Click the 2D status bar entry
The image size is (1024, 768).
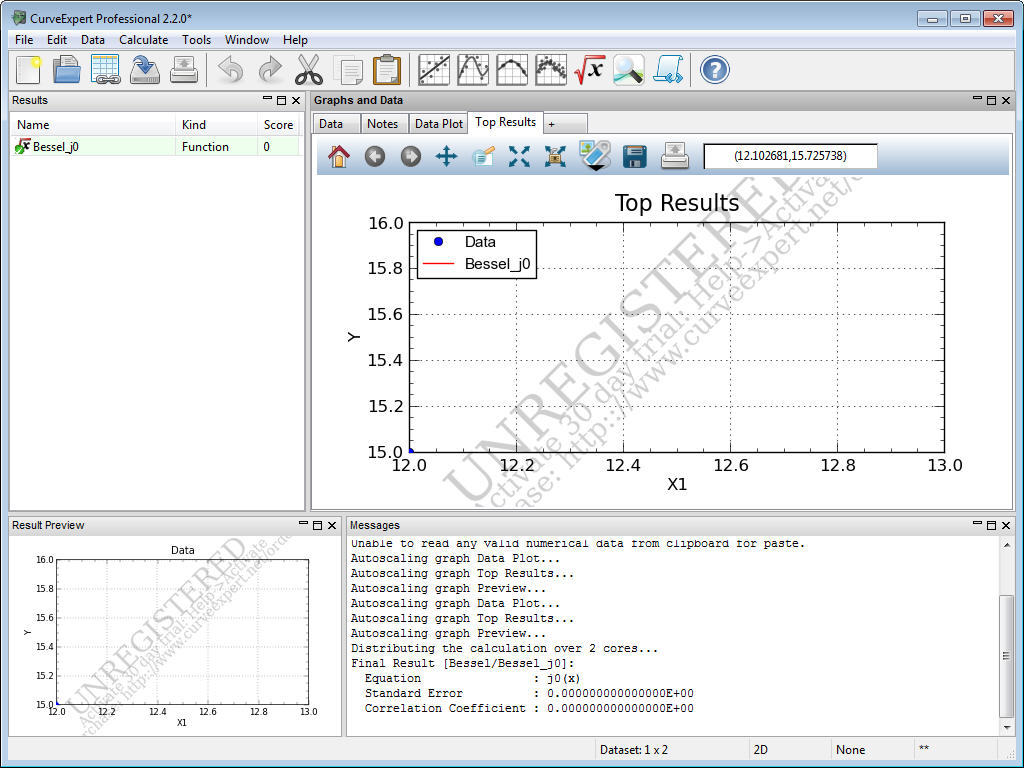pos(760,750)
